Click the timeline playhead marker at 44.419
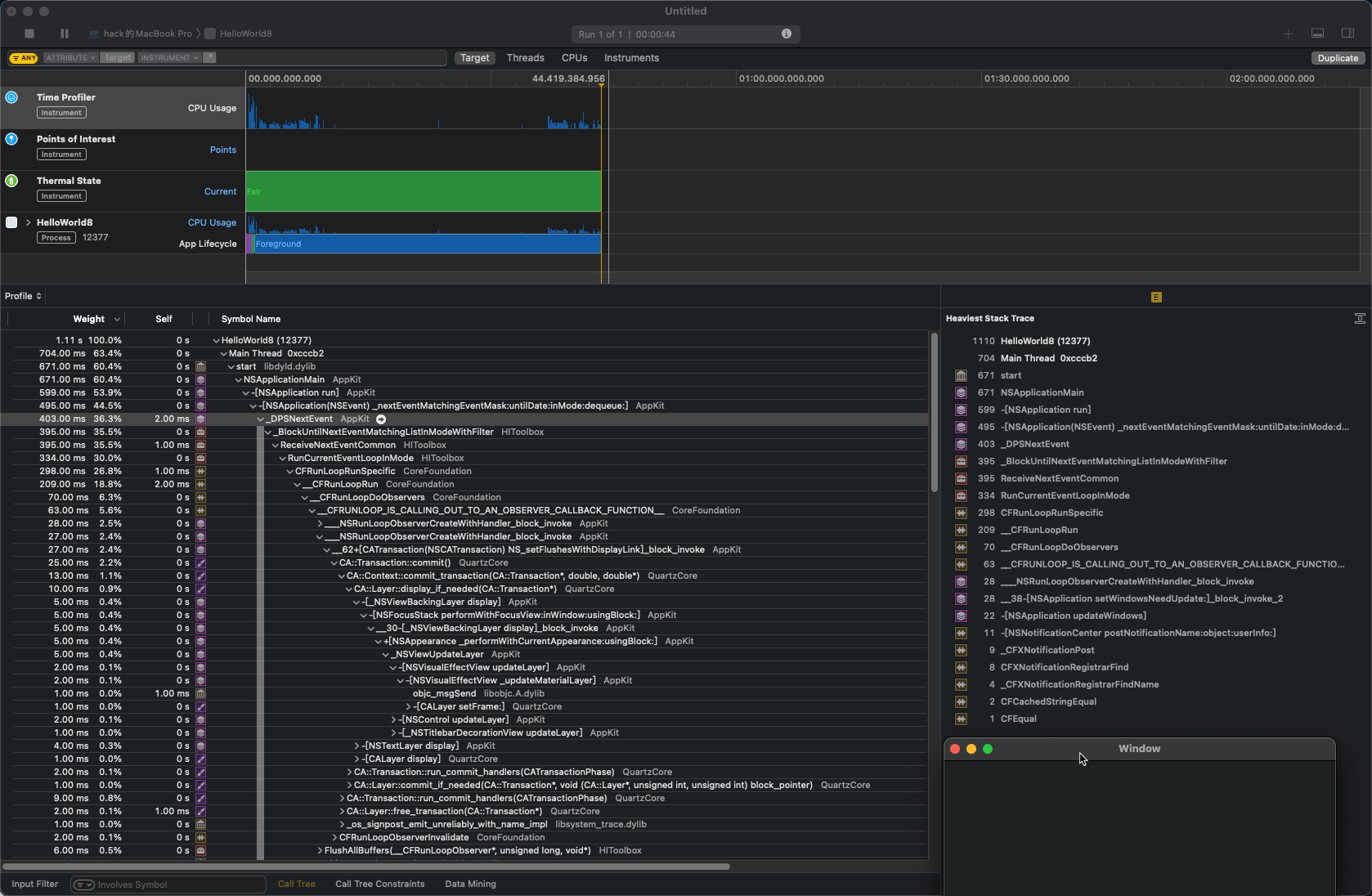Viewport: 1372px width, 896px height. [603, 86]
